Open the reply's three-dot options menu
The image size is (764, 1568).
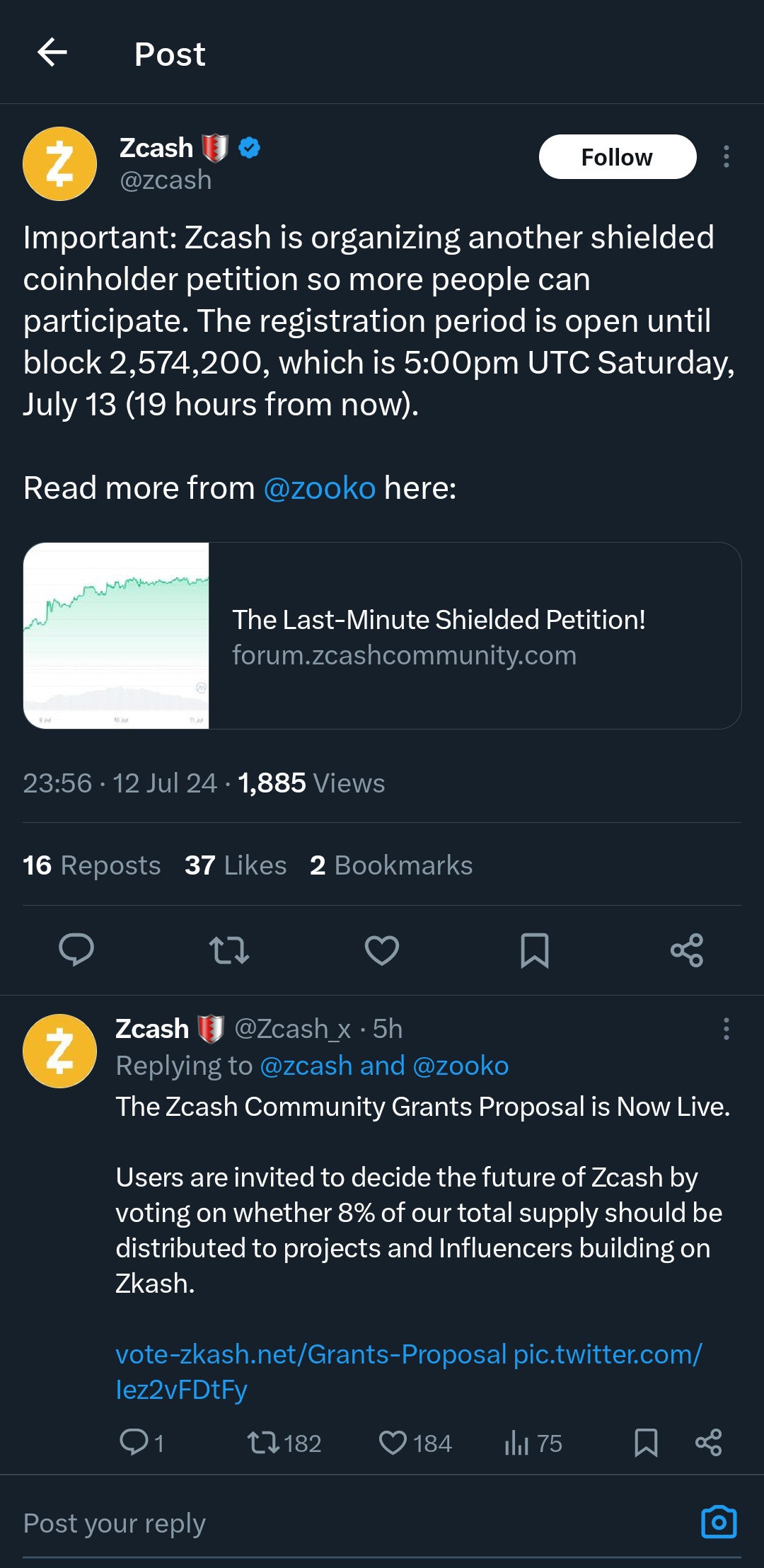(x=726, y=1029)
